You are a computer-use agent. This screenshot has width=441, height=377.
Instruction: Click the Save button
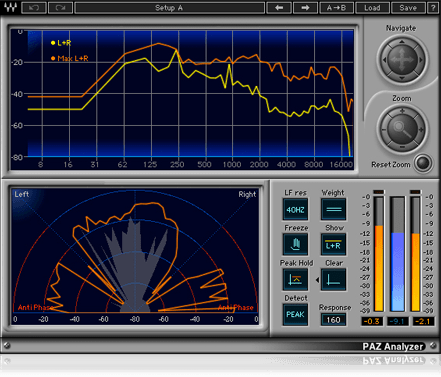tap(408, 8)
